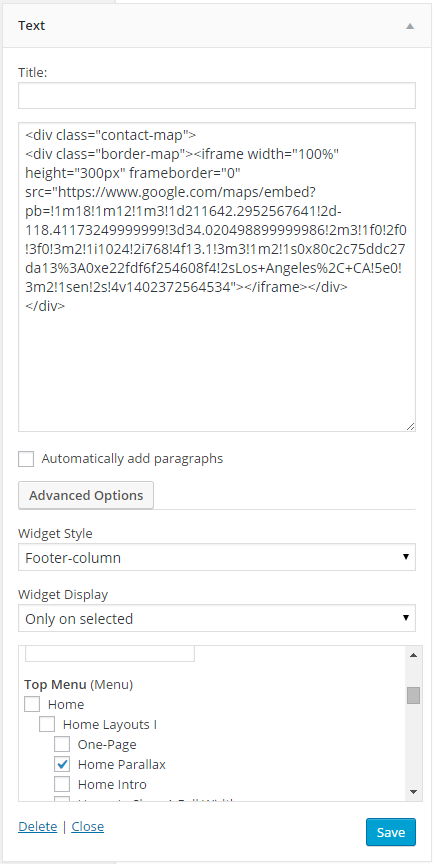Tick the Home Intro checkbox
The height and width of the screenshot is (864, 435).
pos(62,784)
